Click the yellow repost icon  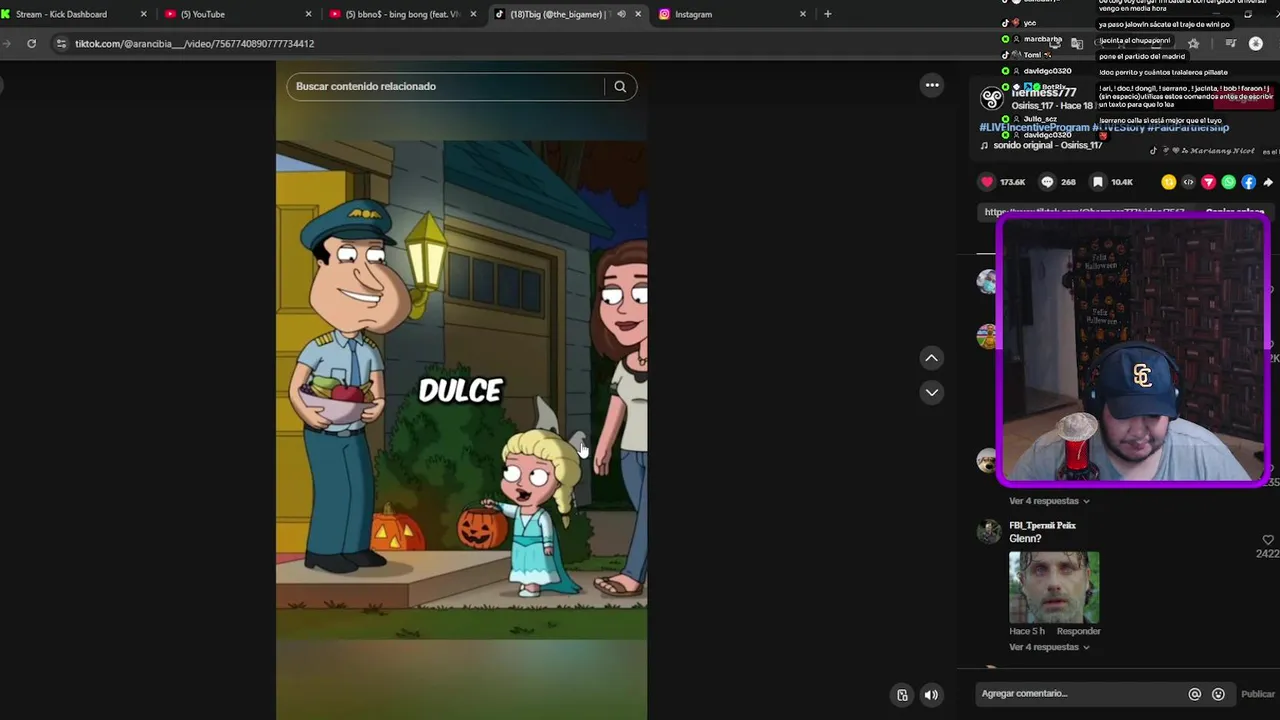pyautogui.click(x=1168, y=182)
